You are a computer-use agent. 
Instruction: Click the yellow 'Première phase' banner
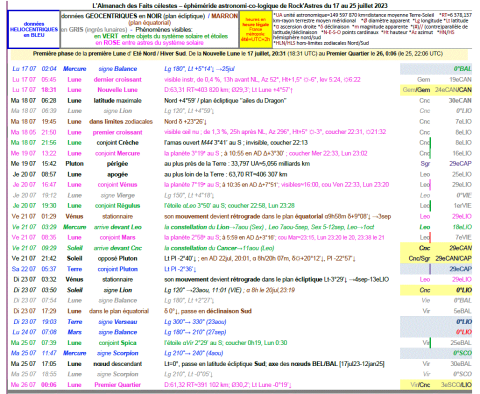click(239, 54)
